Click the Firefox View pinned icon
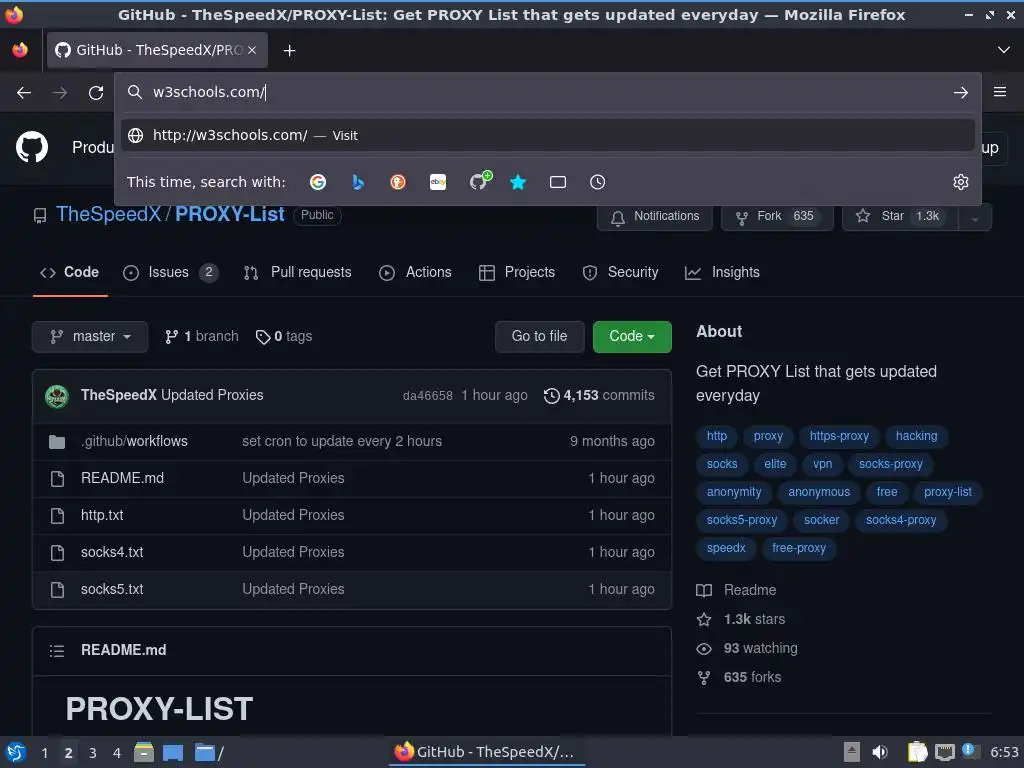This screenshot has width=1024, height=768. (x=20, y=50)
